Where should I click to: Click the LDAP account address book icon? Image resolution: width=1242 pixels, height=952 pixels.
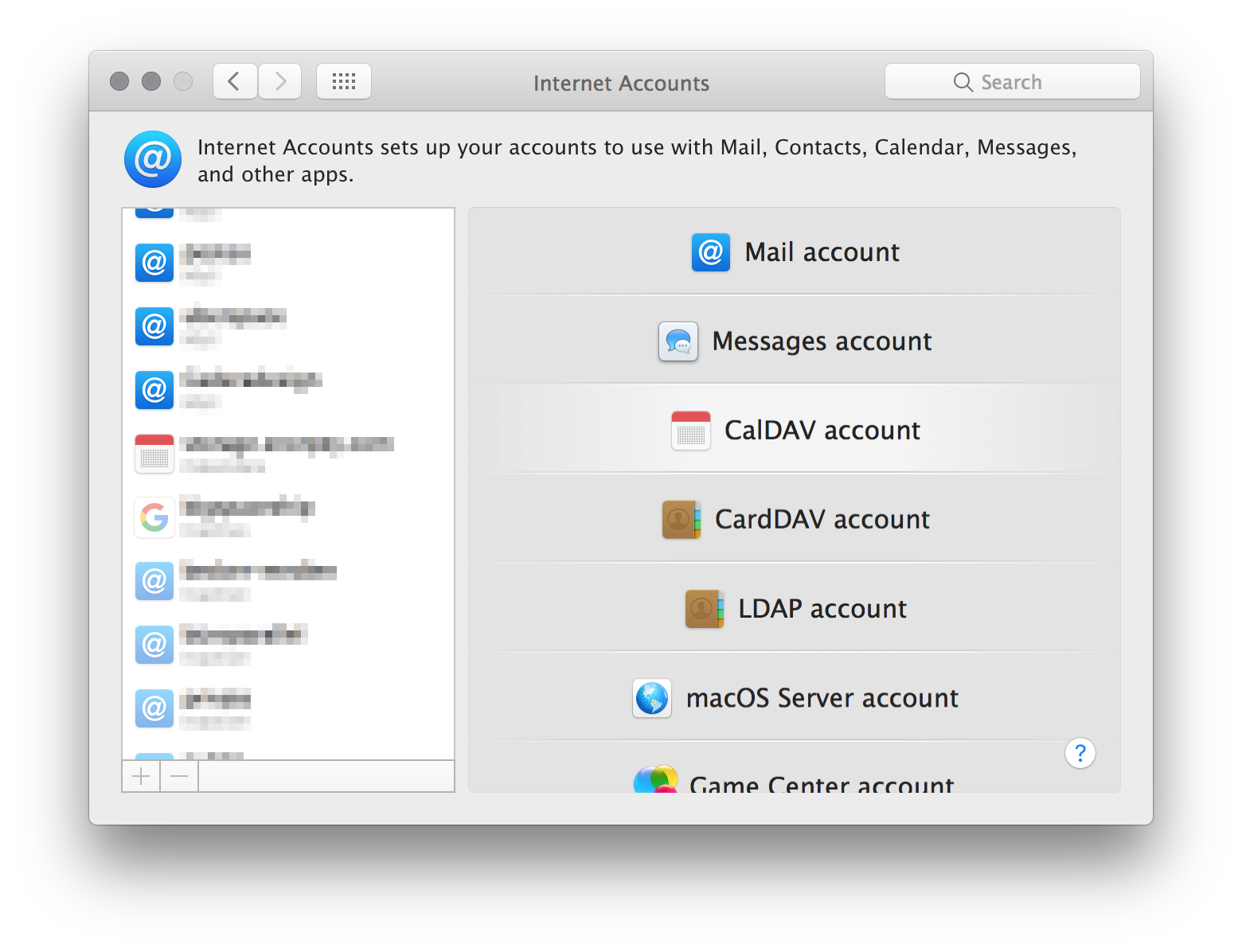click(705, 609)
